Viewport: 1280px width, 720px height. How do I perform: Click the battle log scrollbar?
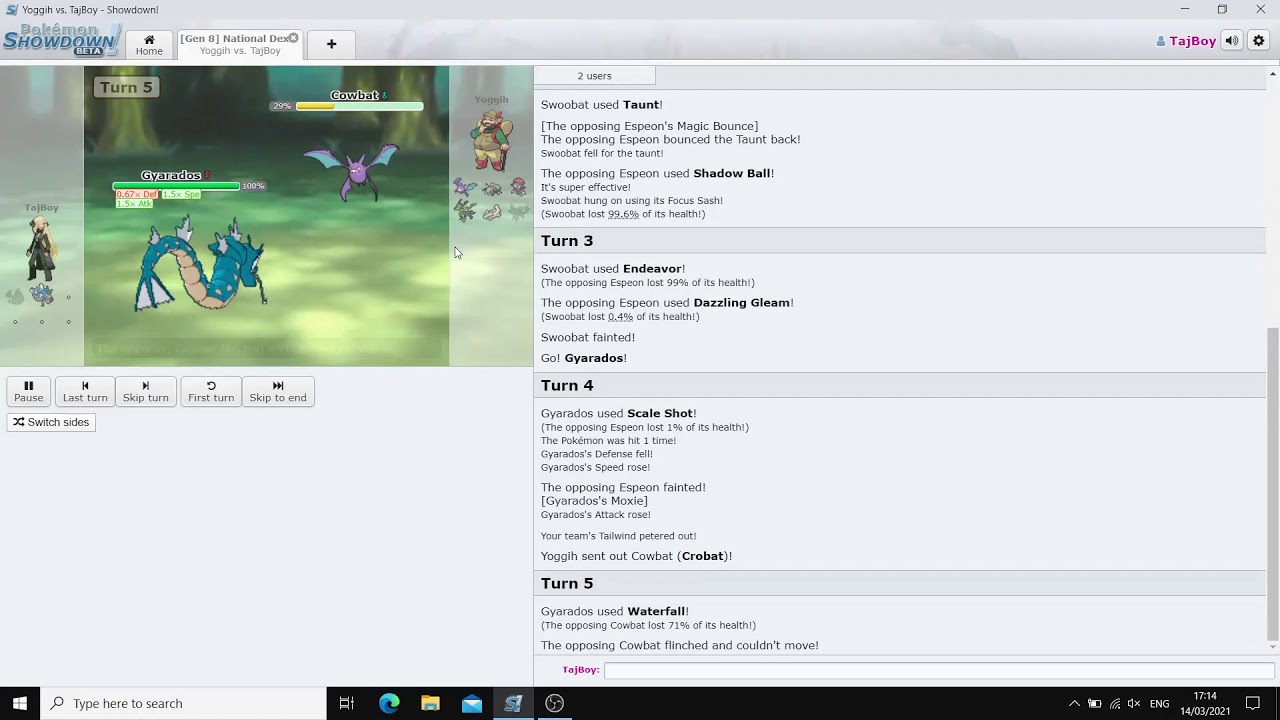pyautogui.click(x=1272, y=483)
